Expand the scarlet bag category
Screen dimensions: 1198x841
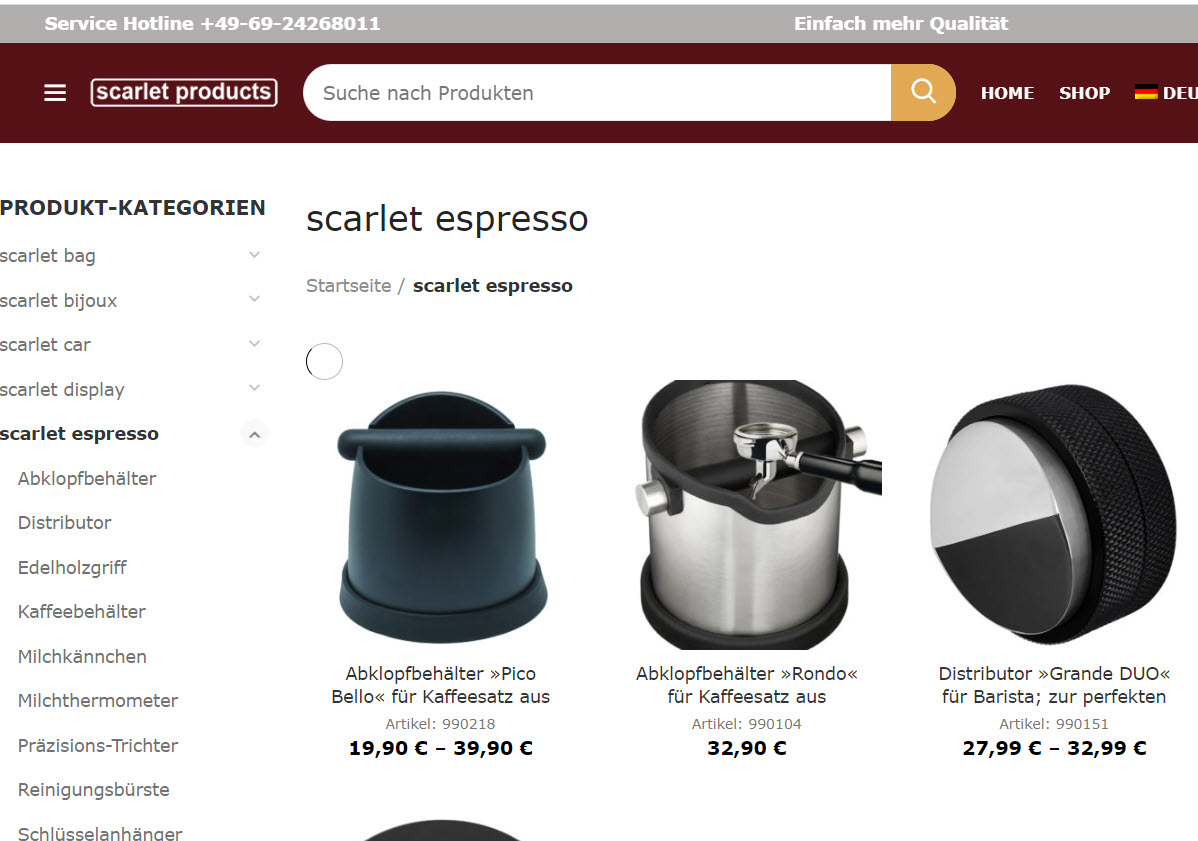tap(254, 255)
